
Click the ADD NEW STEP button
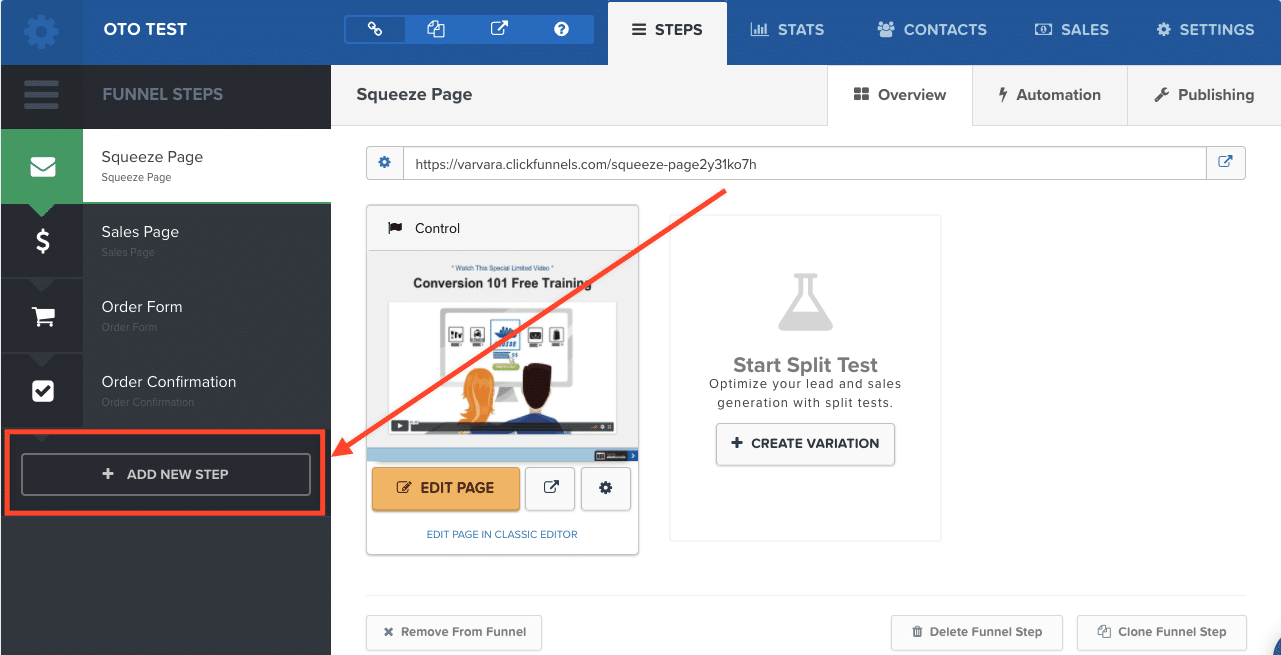[x=166, y=474]
